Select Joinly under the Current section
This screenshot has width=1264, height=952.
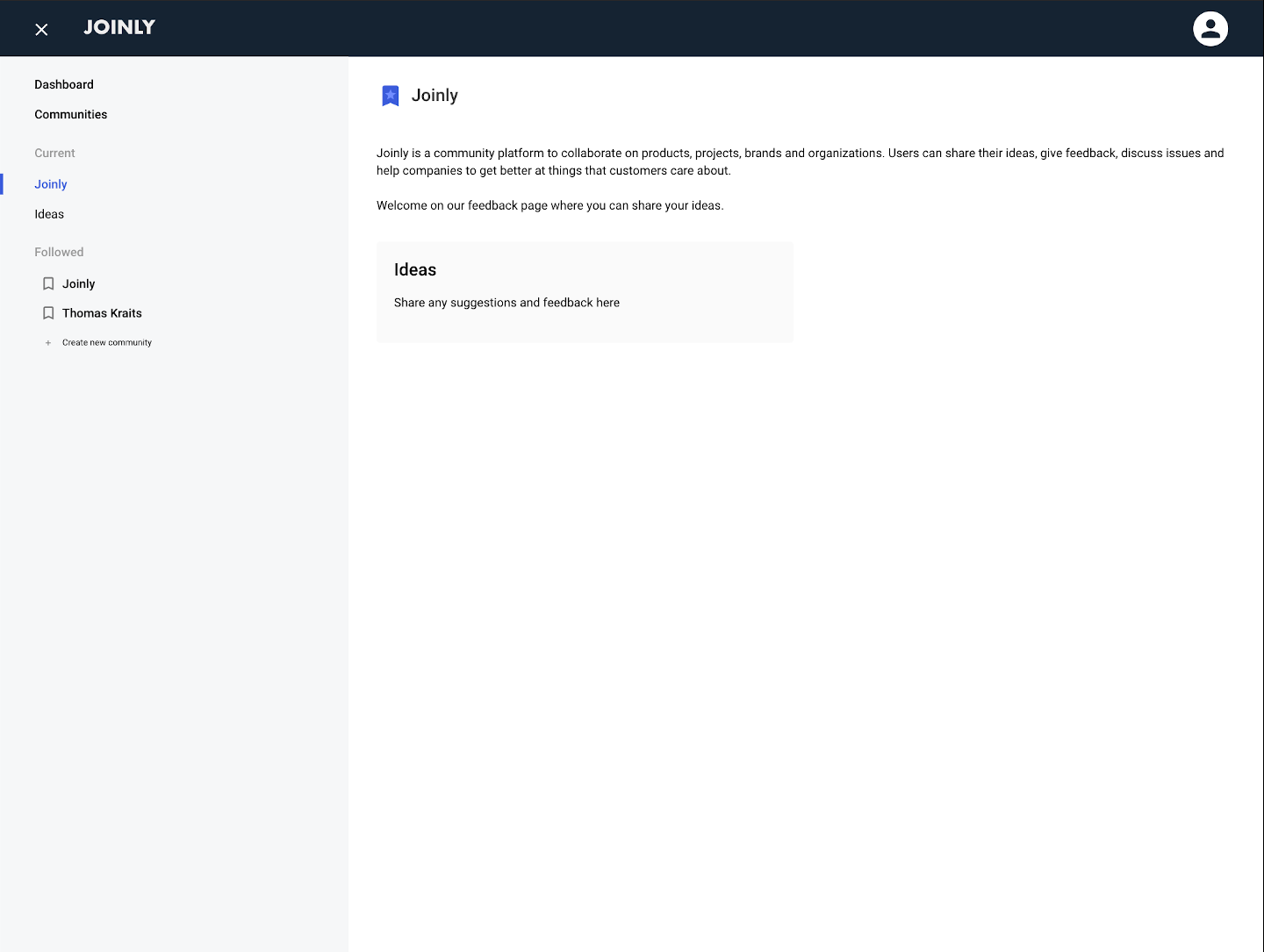(50, 184)
